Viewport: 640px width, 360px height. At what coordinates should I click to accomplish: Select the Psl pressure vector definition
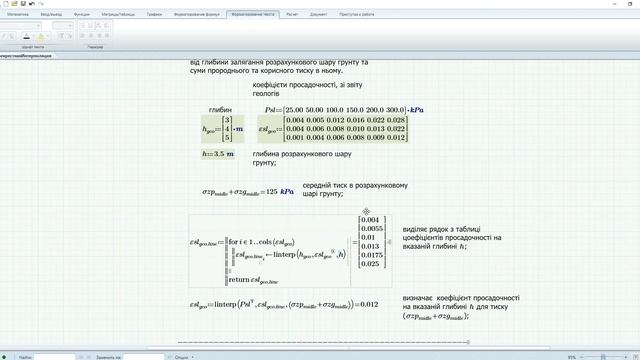click(344, 110)
